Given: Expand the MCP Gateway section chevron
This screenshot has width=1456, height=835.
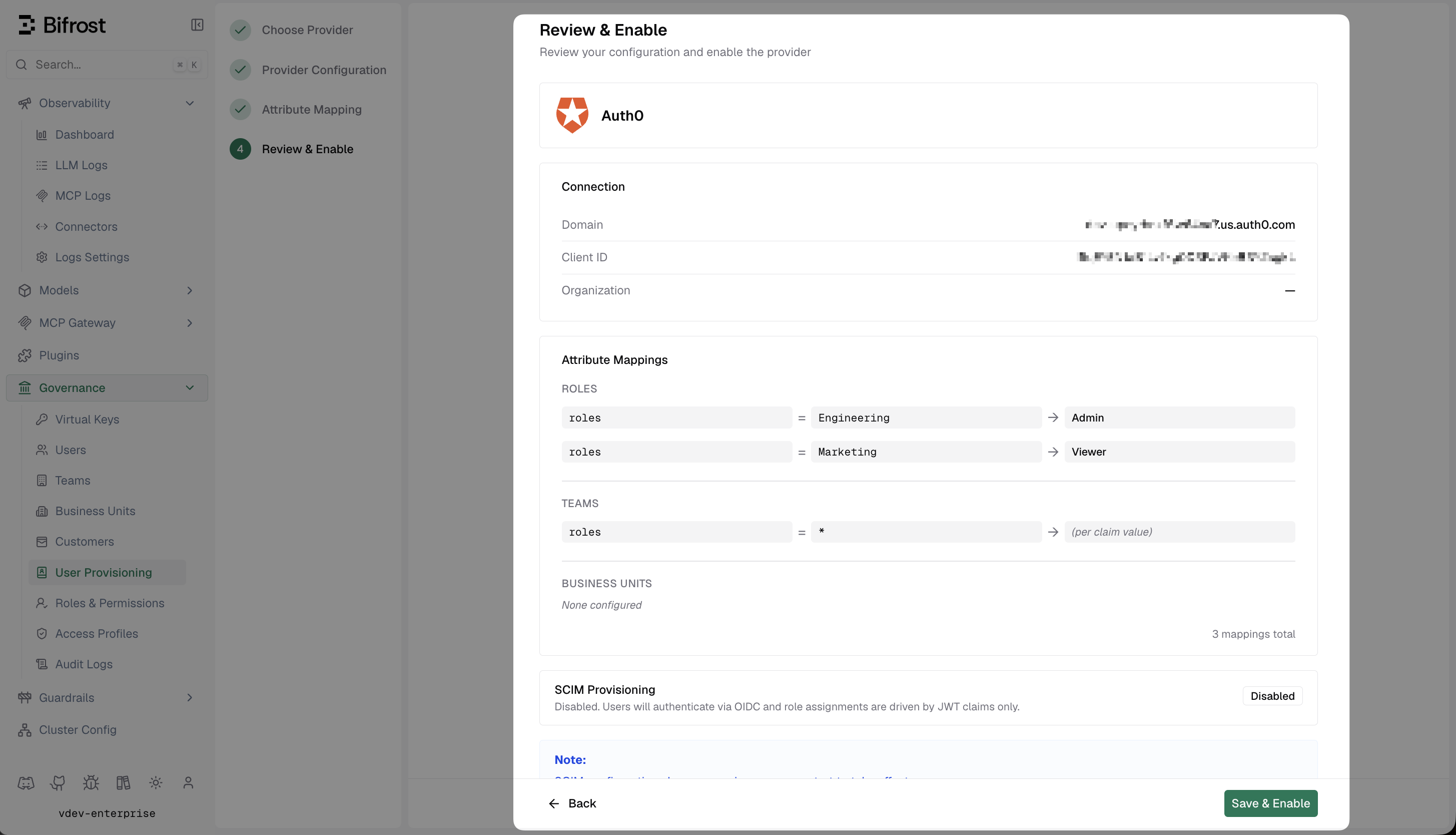Looking at the screenshot, I should tap(190, 323).
